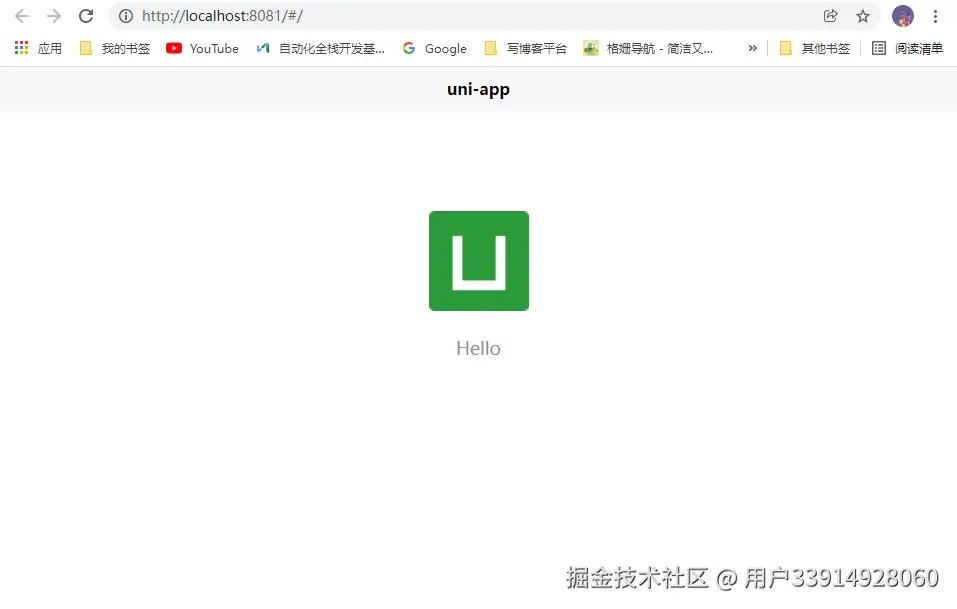Open the 我的书签 bookmark folder
The width and height of the screenshot is (957, 609).
[x=115, y=48]
